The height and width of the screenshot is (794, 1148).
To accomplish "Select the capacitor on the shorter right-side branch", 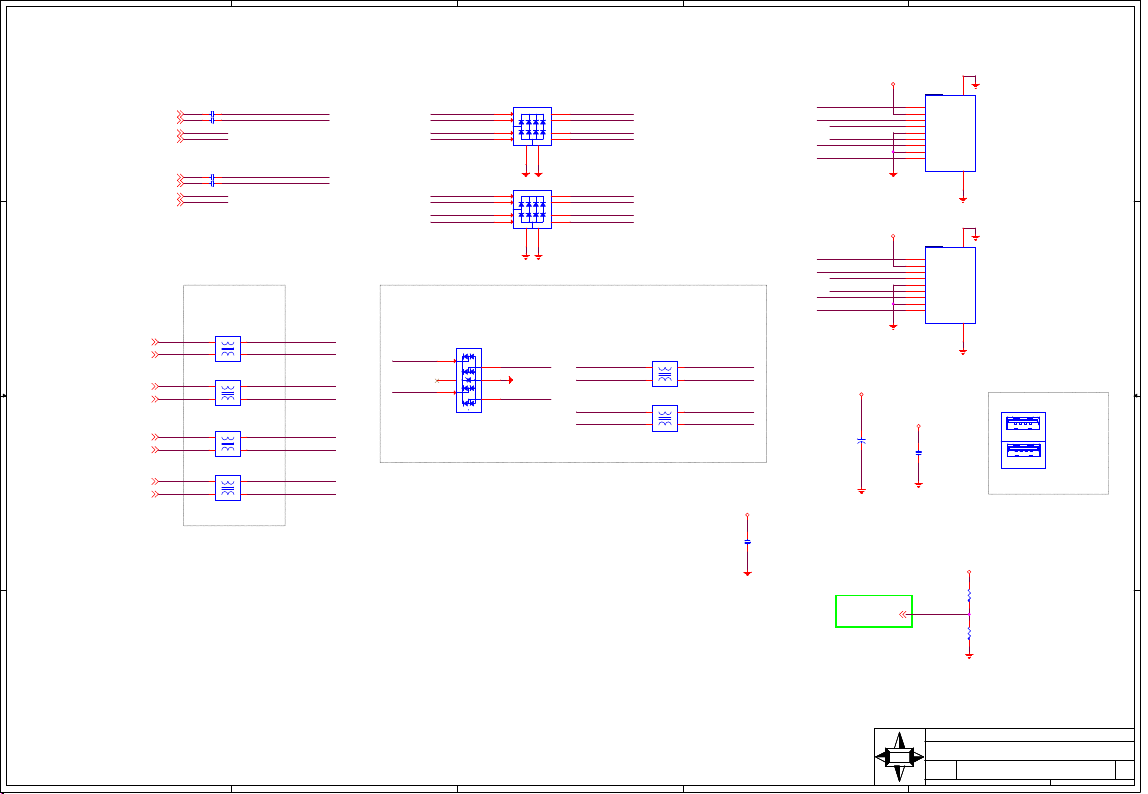I will coord(919,453).
